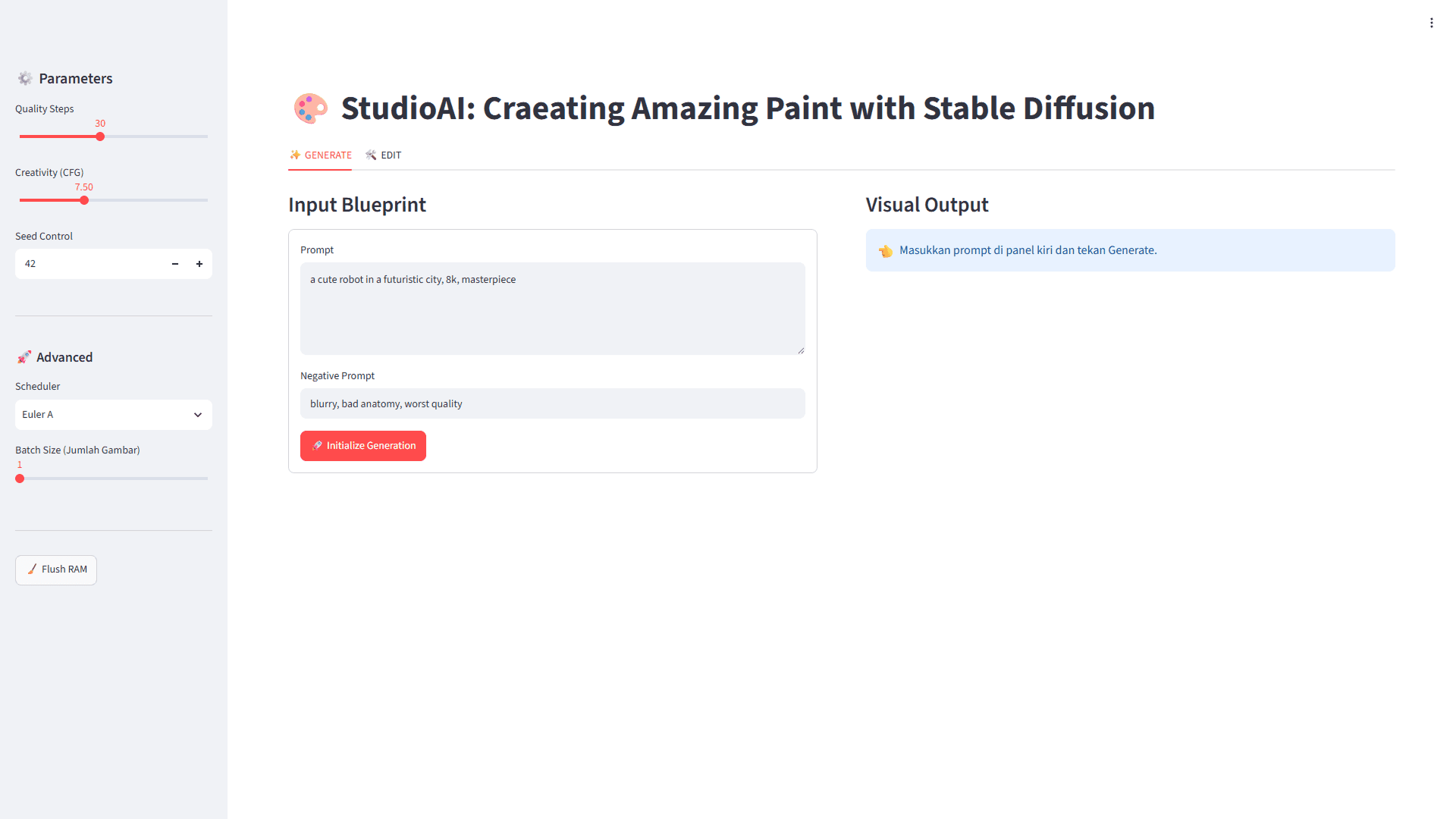Expand Scheduler list via chevron arrow
The width and height of the screenshot is (1456, 819).
click(x=198, y=415)
